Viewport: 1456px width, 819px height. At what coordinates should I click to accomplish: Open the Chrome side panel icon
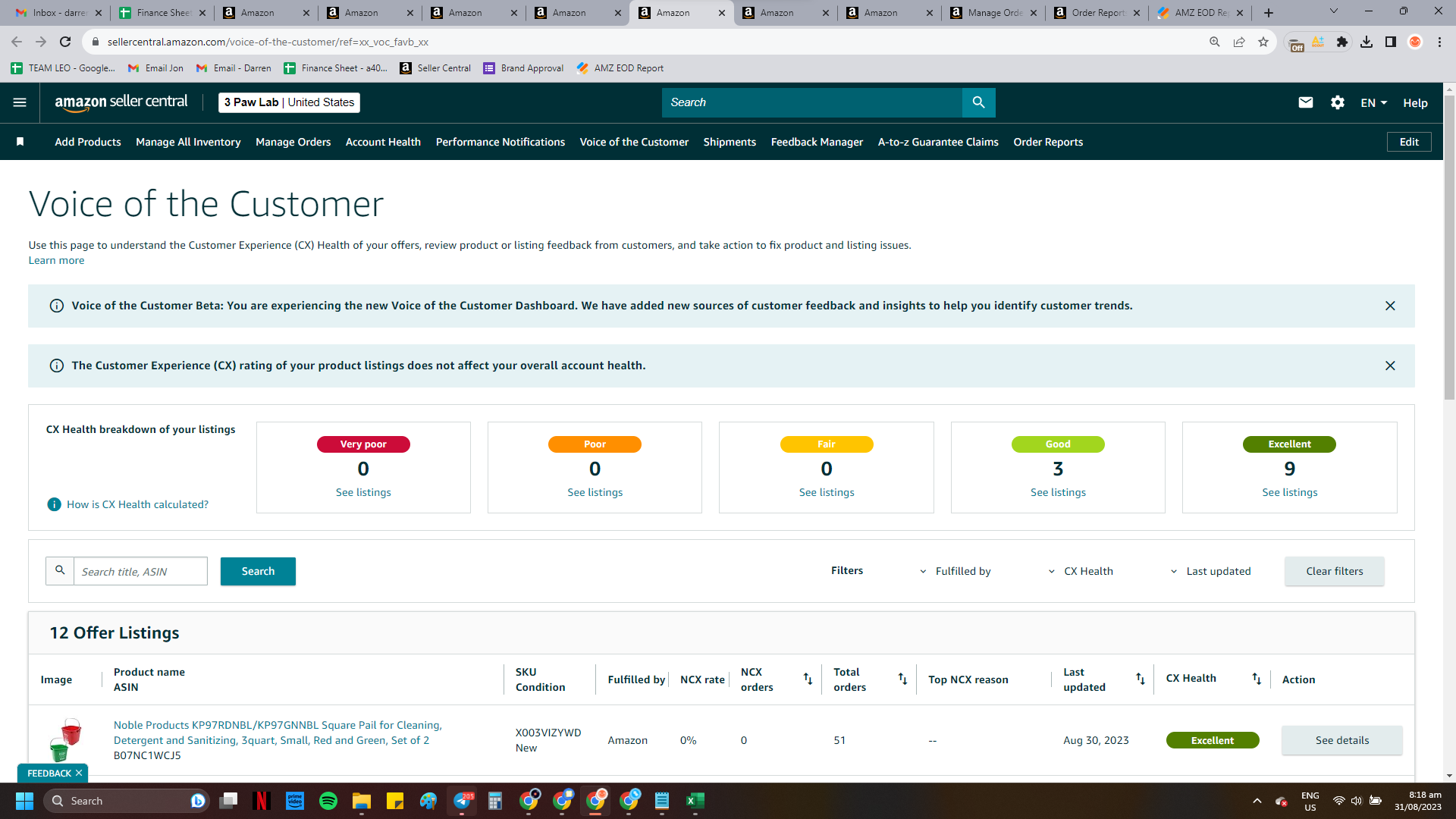tap(1391, 42)
